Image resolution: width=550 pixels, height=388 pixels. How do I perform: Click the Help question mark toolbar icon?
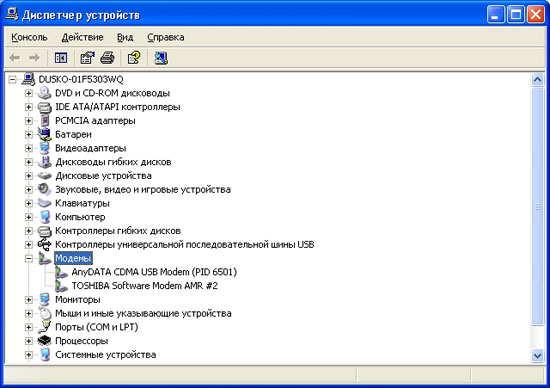coord(134,58)
